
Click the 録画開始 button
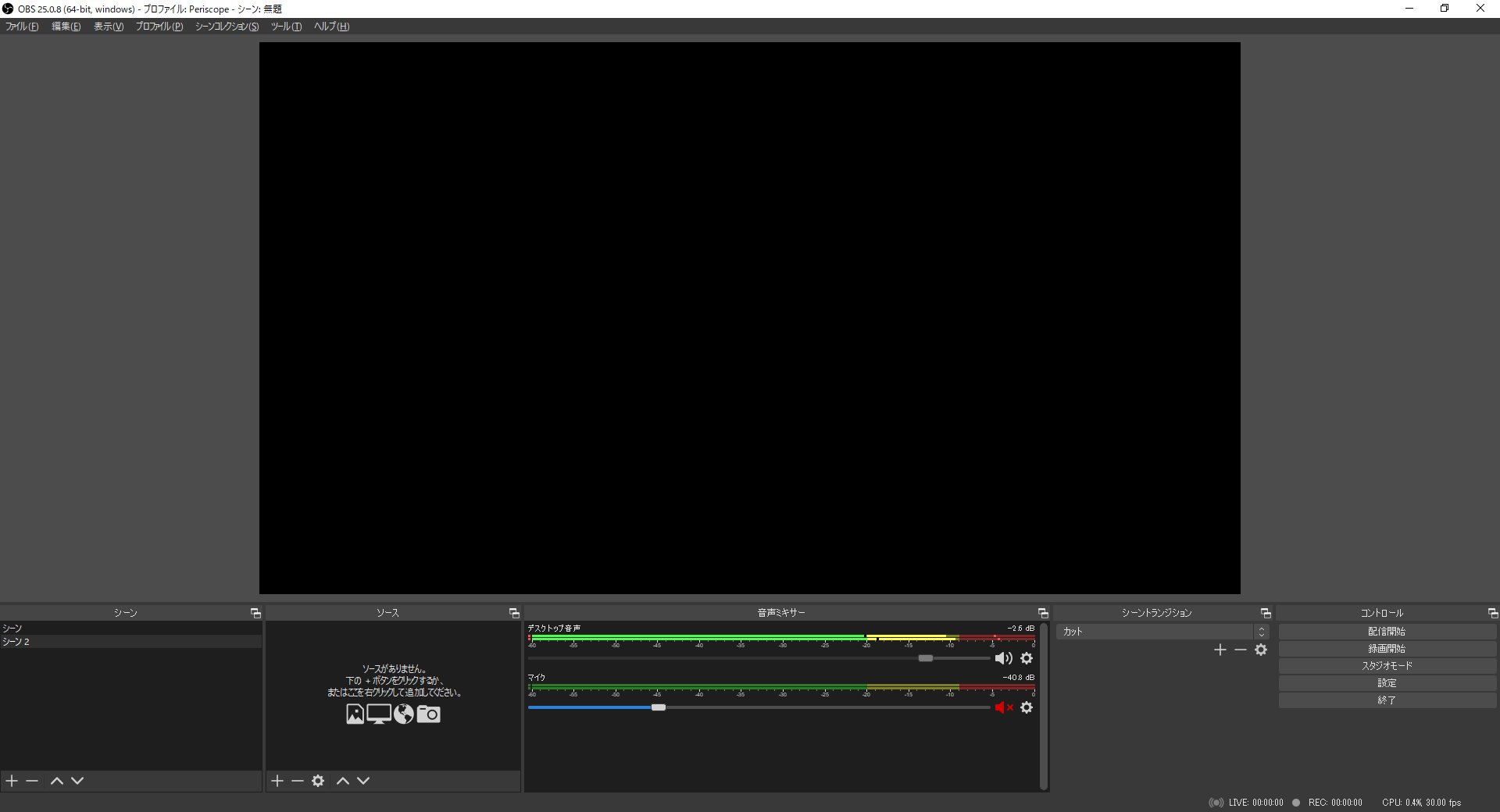[x=1387, y=649]
